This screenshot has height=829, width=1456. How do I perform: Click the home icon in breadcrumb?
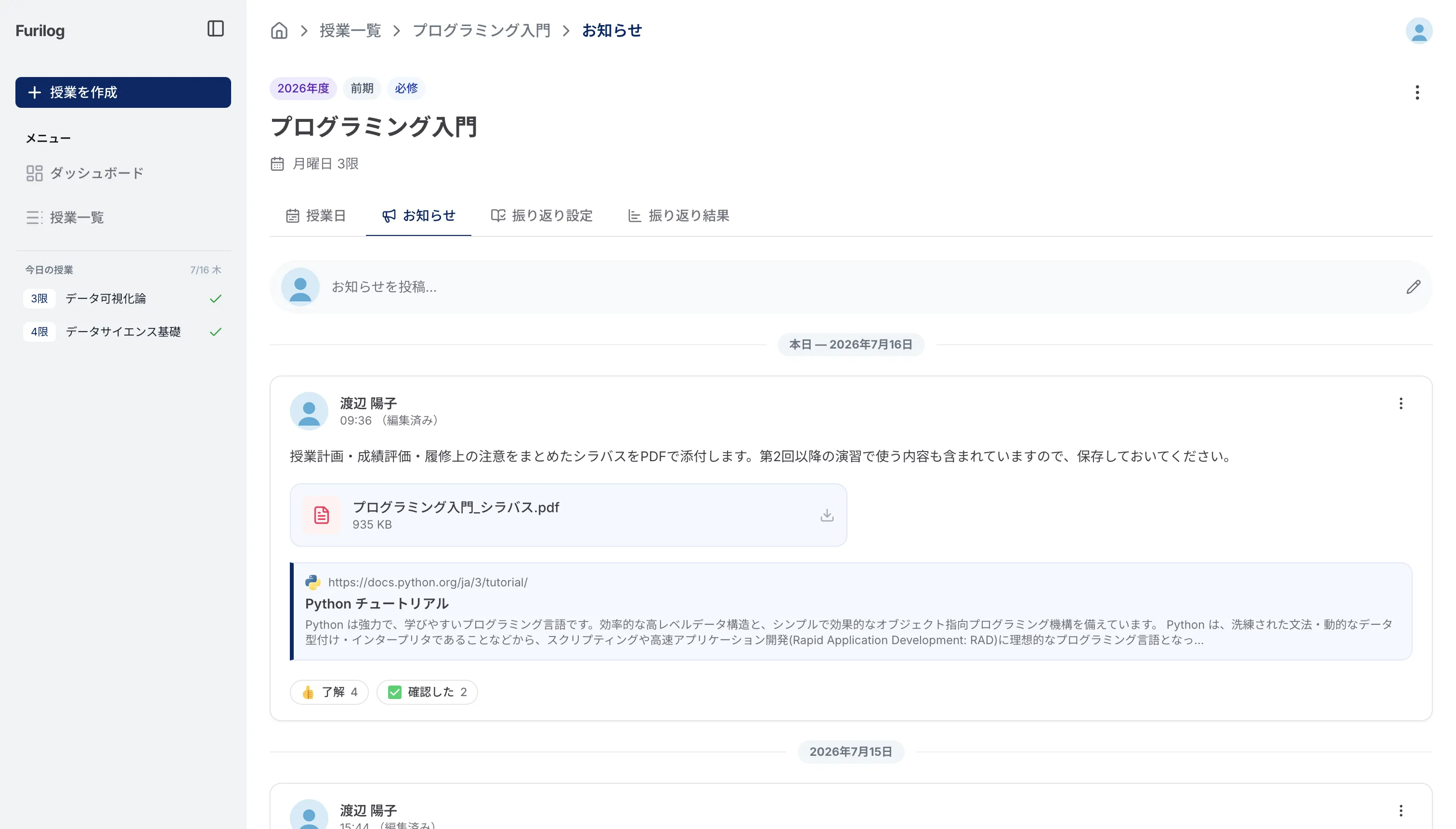tap(279, 30)
